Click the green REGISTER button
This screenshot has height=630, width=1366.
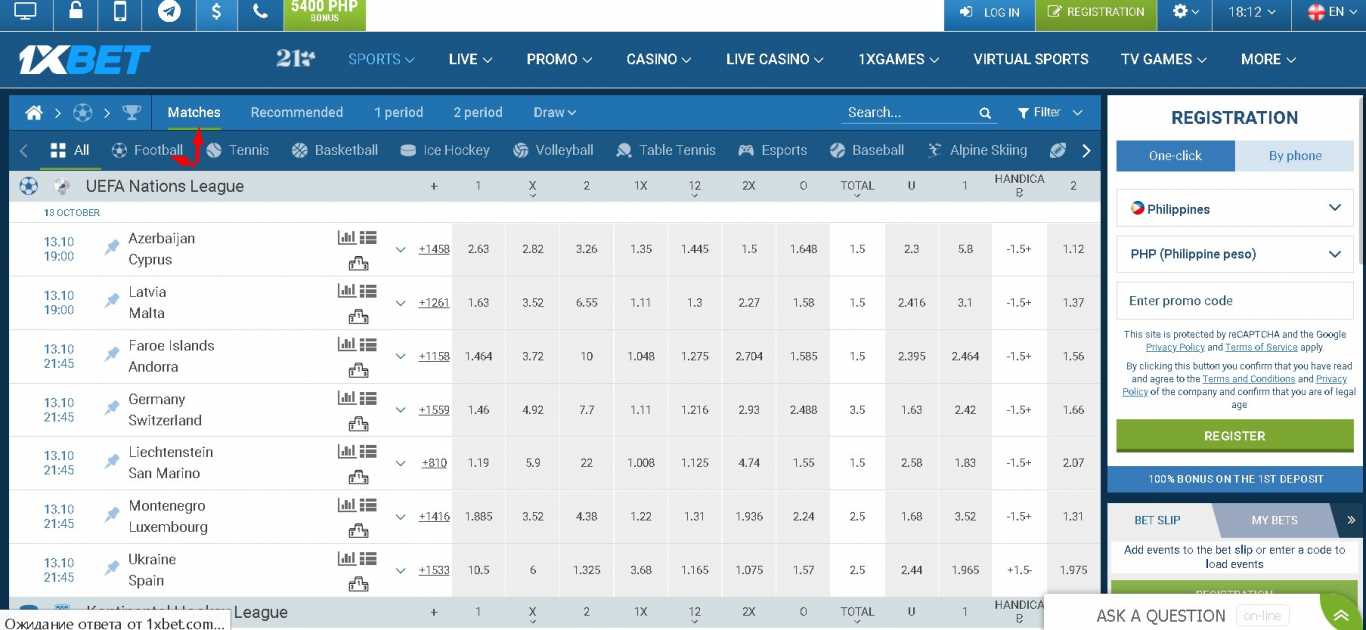coord(1235,436)
